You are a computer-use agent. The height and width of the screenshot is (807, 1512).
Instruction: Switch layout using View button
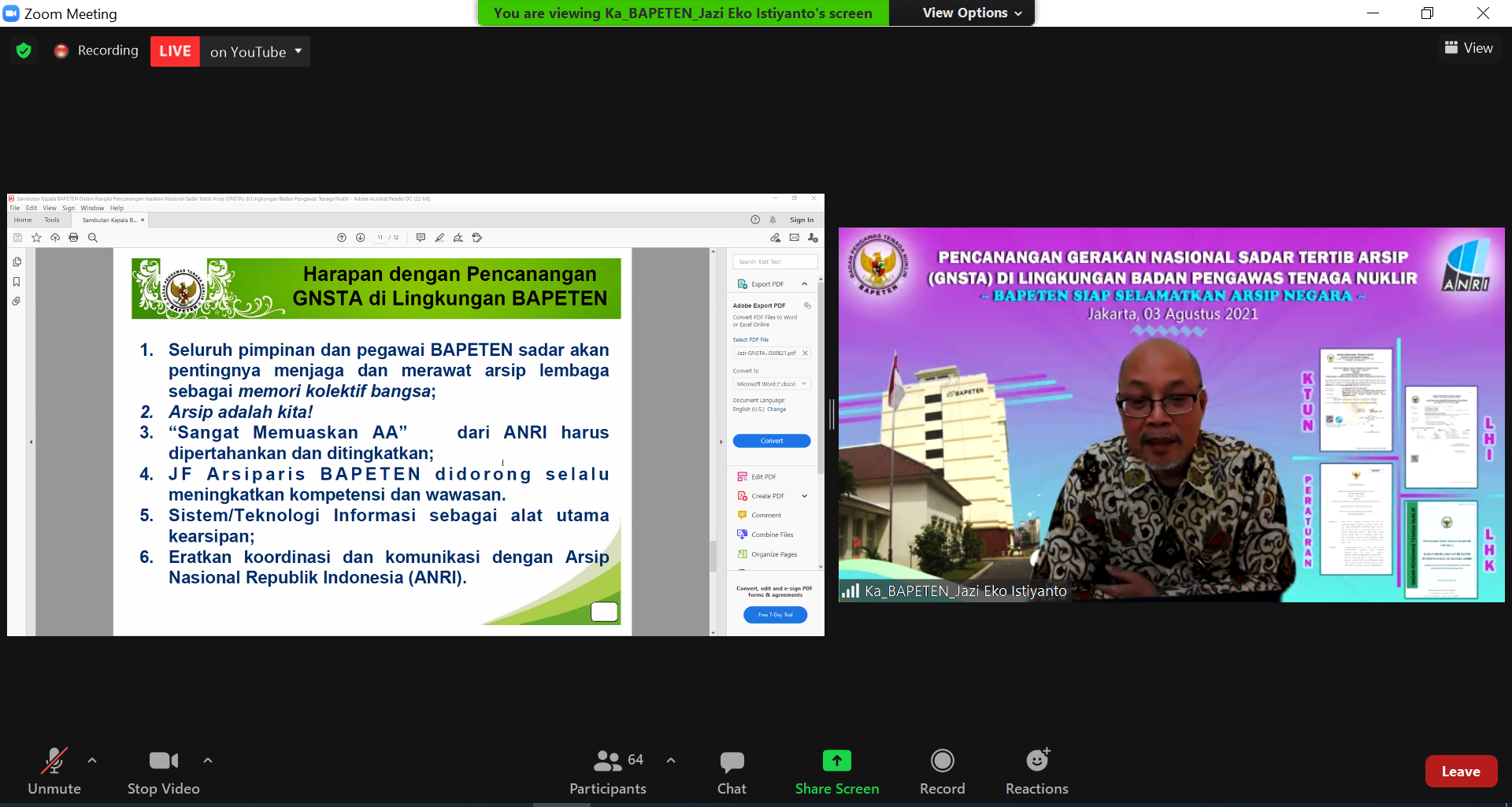click(1469, 48)
